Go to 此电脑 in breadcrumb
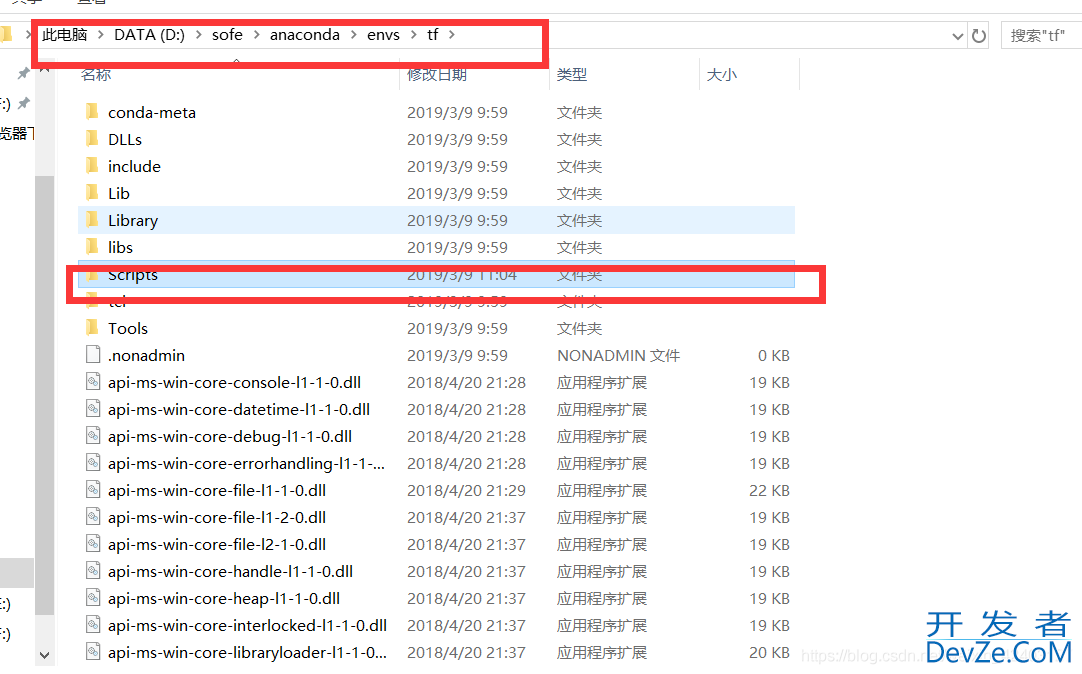 point(65,34)
